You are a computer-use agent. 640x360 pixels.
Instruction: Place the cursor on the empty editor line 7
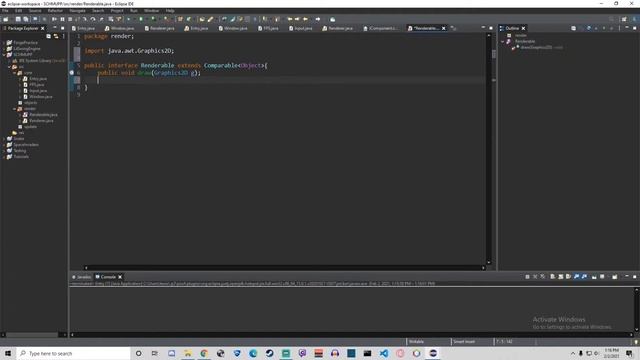click(284, 80)
